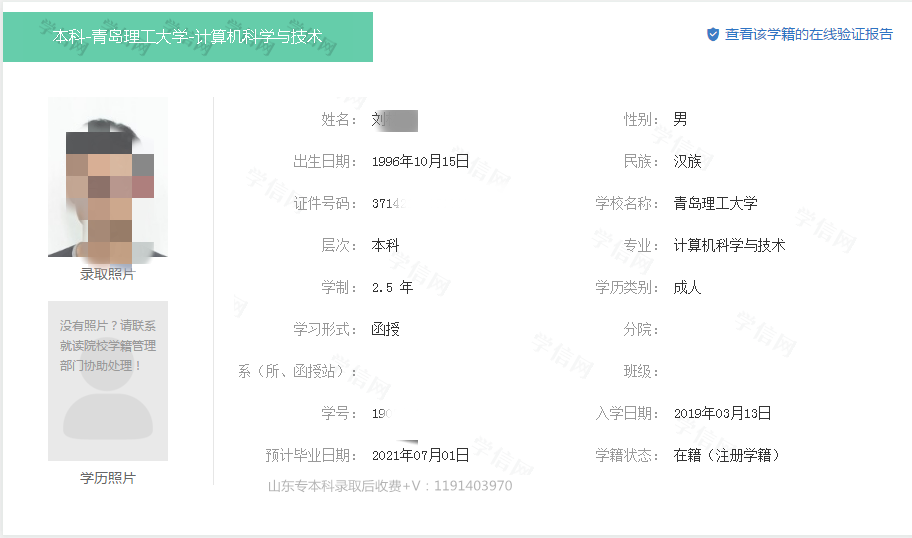Click the major value 计算机科学与技术
Screen dimensions: 912x538
click(x=729, y=245)
